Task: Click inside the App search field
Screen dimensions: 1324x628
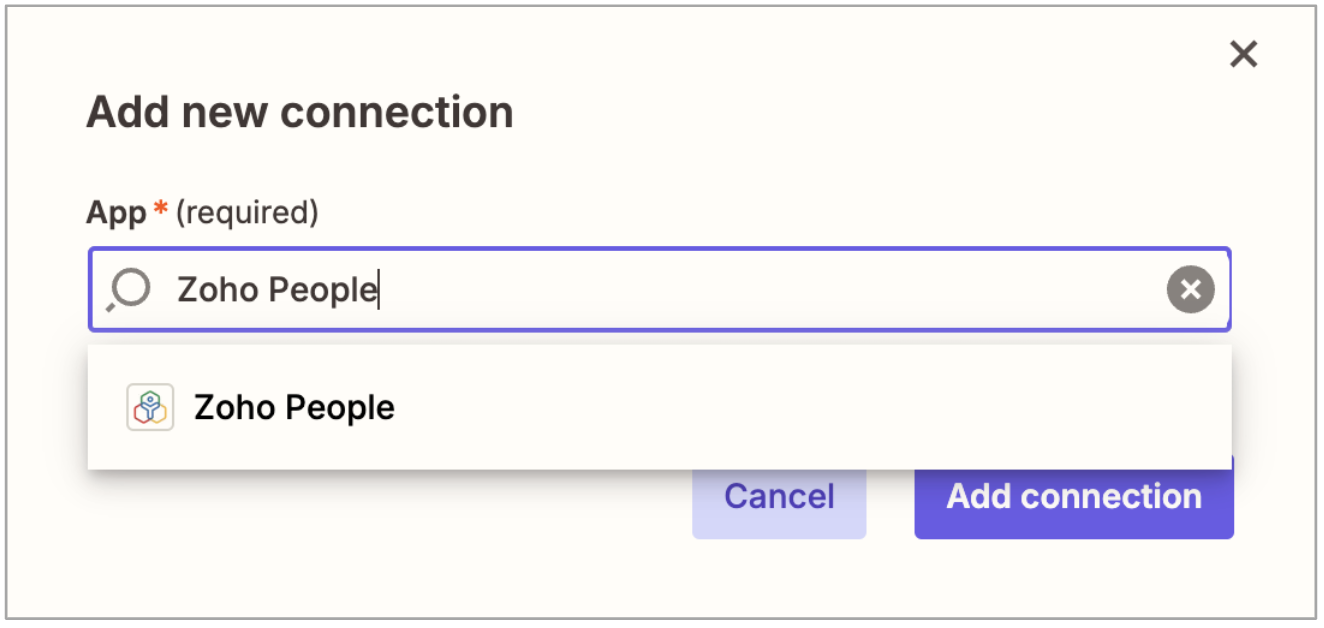Action: [700, 290]
